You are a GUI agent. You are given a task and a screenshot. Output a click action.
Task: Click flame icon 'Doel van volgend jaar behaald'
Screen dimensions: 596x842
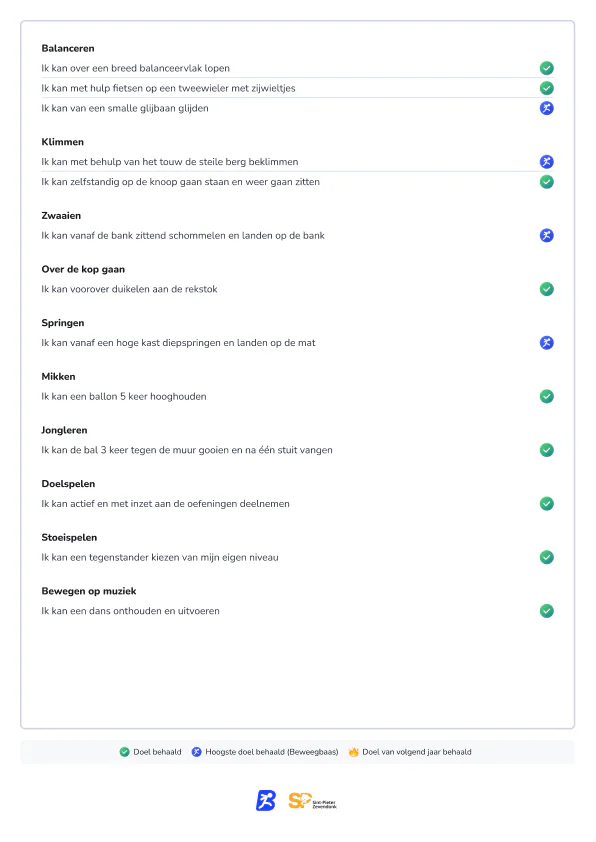[x=353, y=752]
